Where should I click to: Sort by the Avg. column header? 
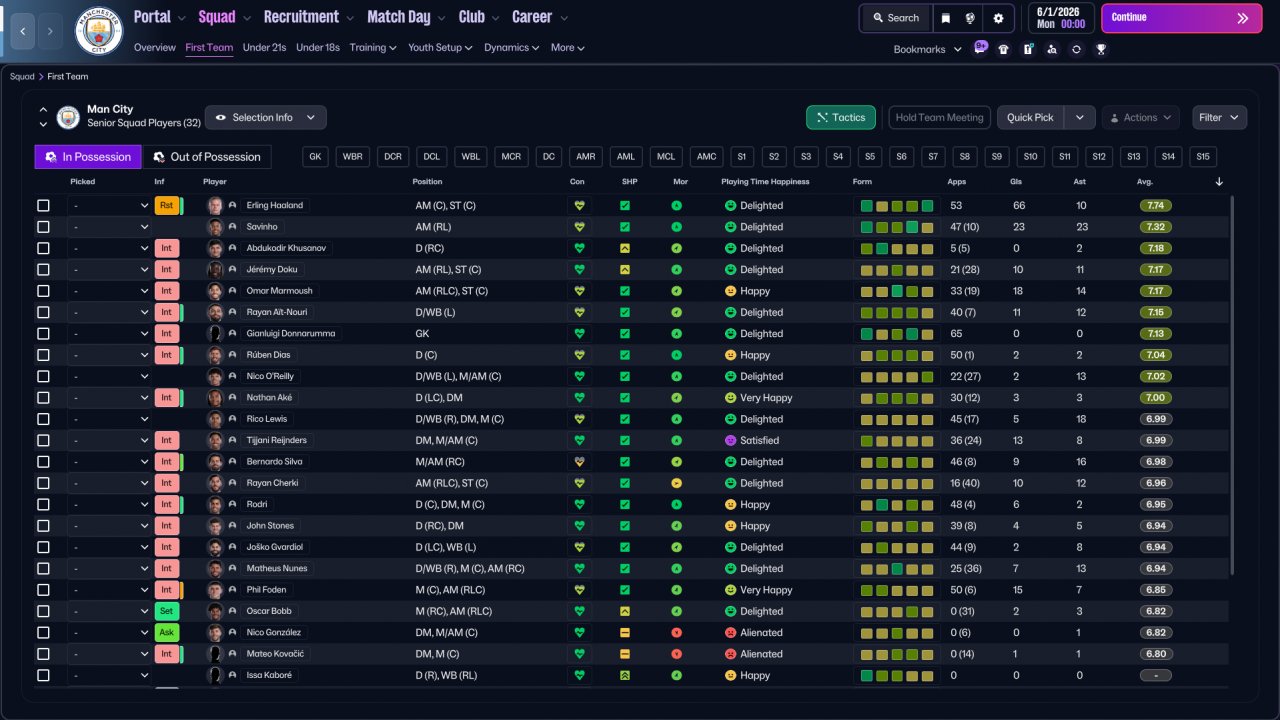(1145, 182)
